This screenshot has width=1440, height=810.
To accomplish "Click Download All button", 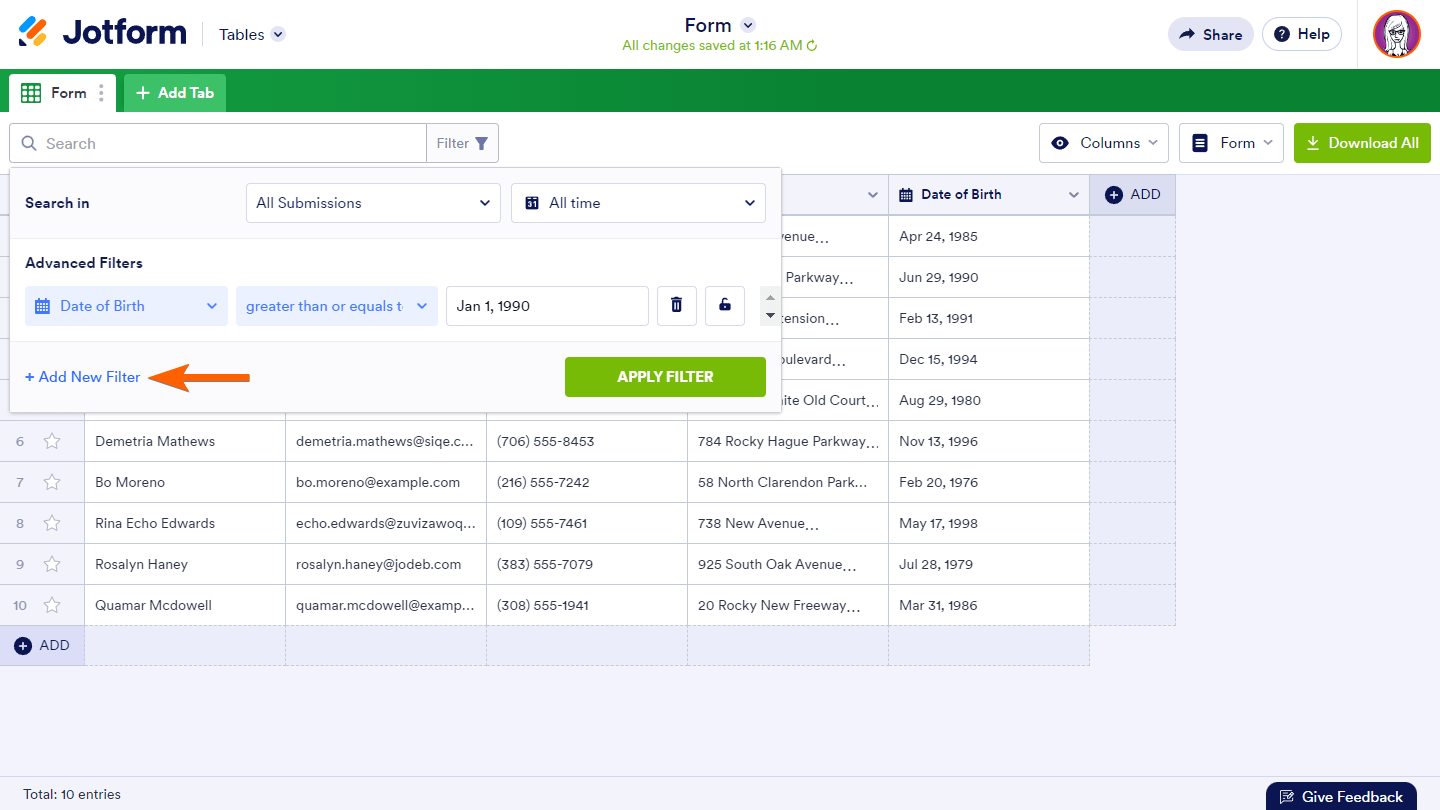I will click(1362, 143).
